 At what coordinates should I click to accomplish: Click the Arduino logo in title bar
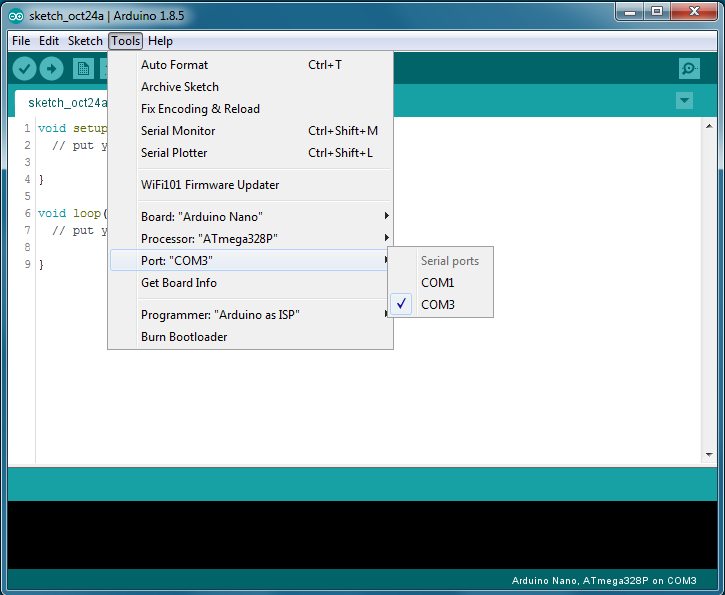[x=16, y=16]
